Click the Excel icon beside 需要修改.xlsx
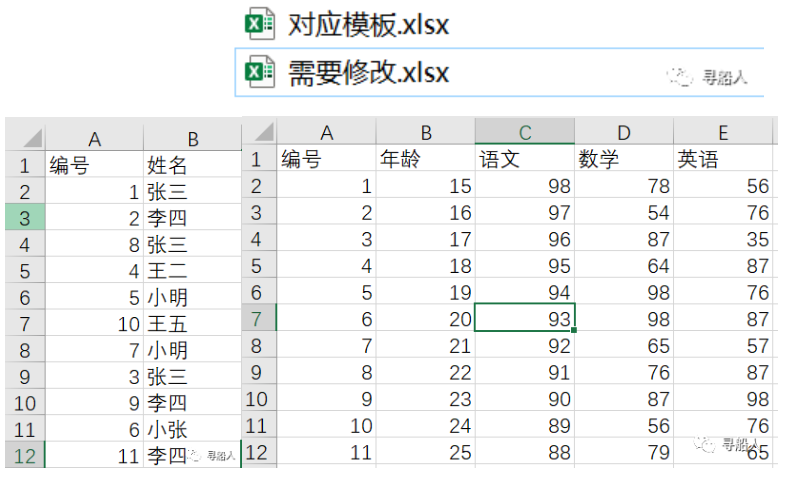 [259, 71]
